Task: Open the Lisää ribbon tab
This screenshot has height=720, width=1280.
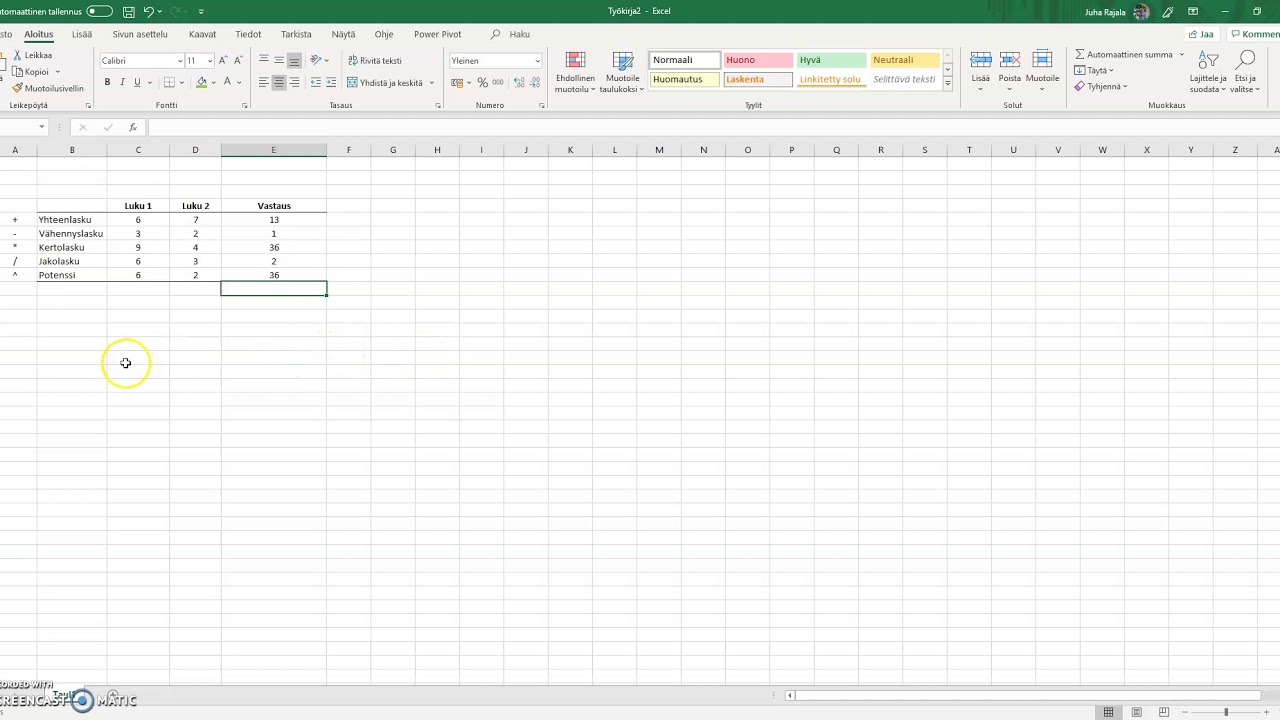Action: click(x=82, y=34)
